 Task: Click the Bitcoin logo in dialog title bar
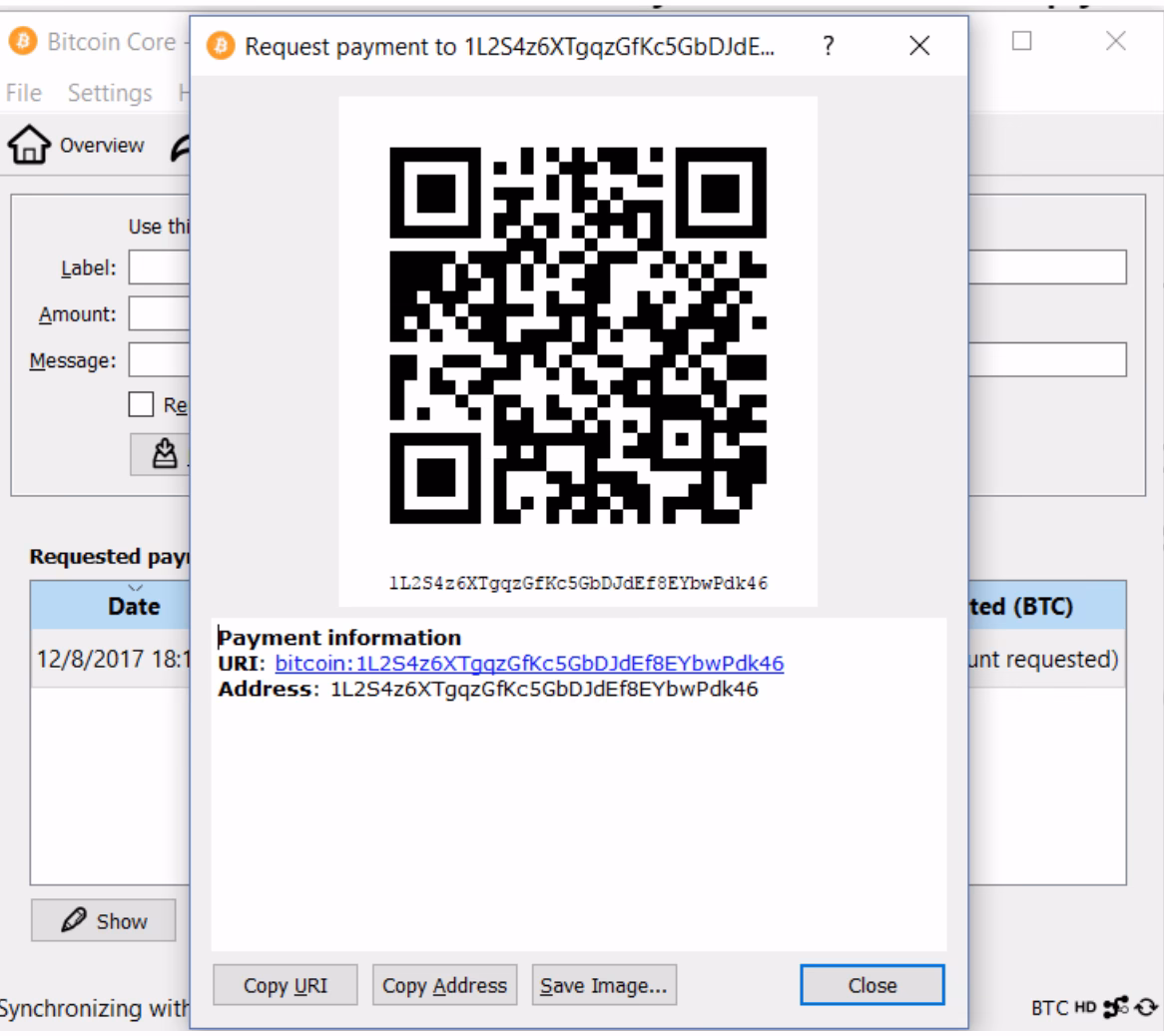pyautogui.click(x=221, y=46)
